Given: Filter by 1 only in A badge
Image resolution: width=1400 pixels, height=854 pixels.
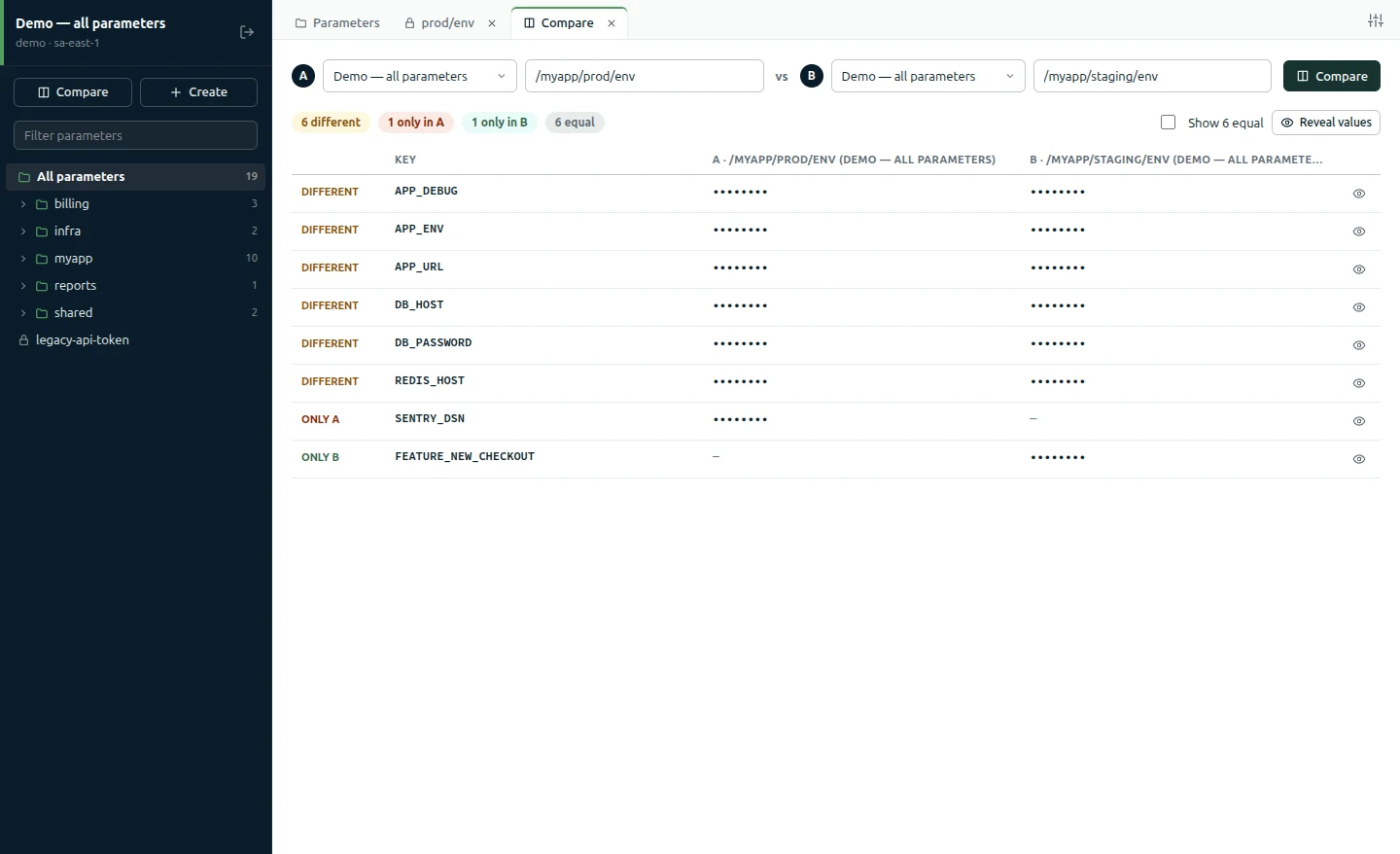Looking at the screenshot, I should point(416,123).
